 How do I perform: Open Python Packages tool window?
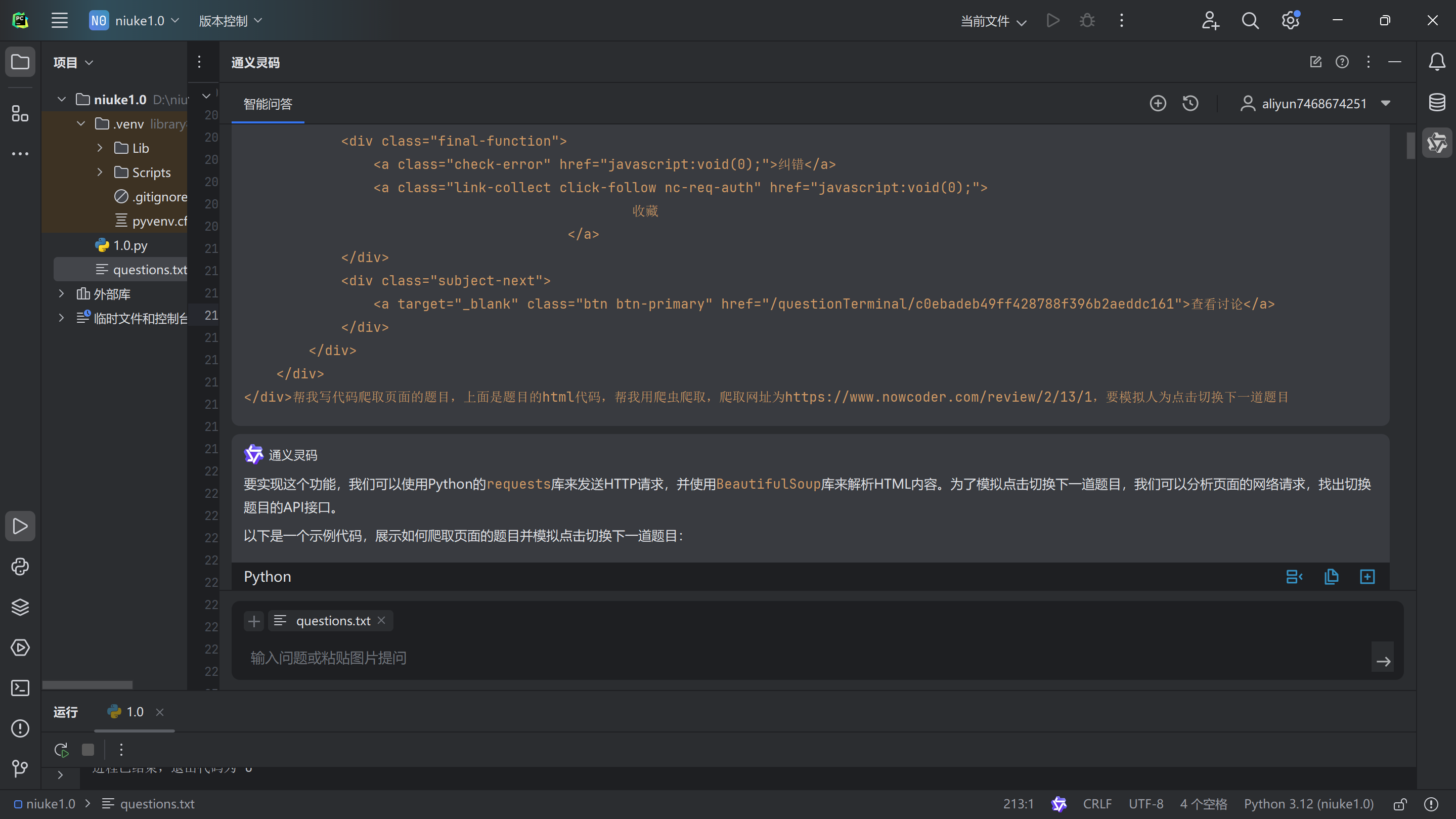tap(20, 567)
